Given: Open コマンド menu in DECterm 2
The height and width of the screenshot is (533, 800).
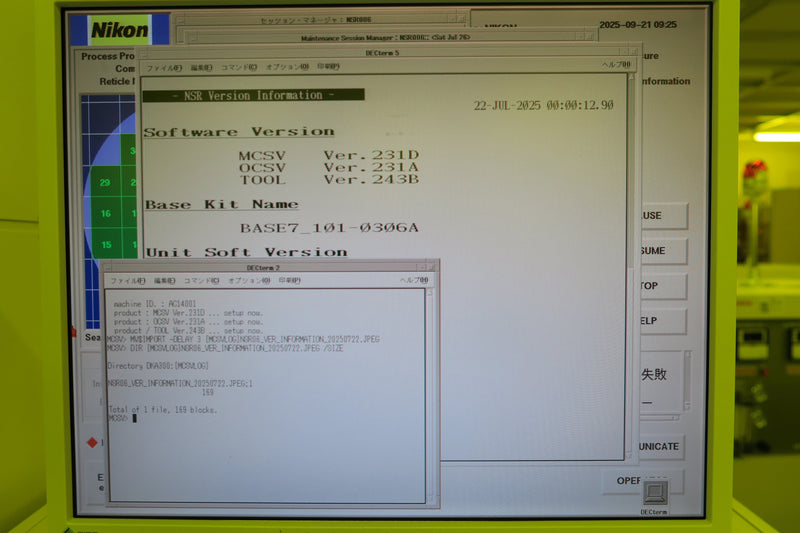Looking at the screenshot, I should click(202, 281).
